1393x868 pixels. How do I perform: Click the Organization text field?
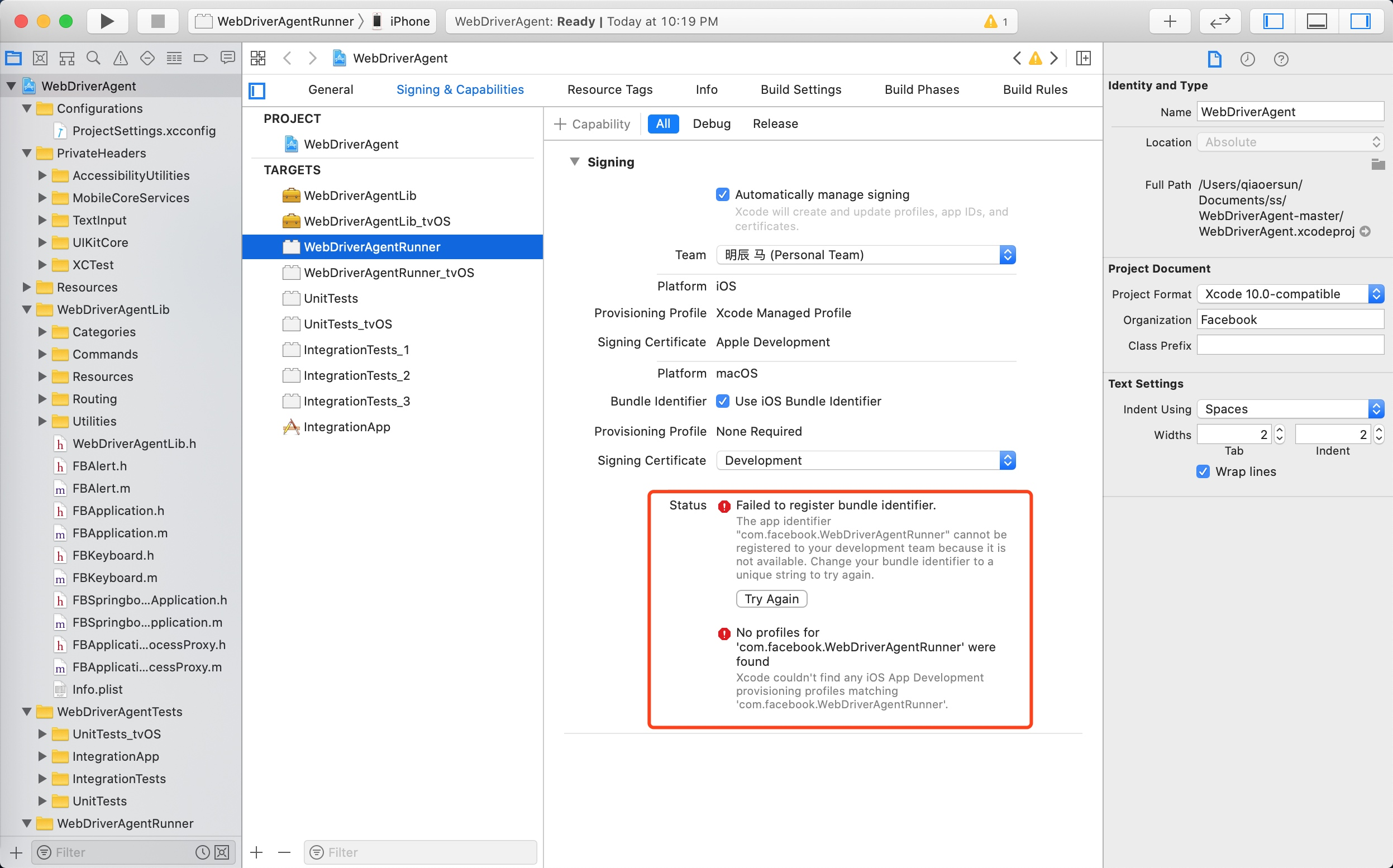[x=1290, y=319]
